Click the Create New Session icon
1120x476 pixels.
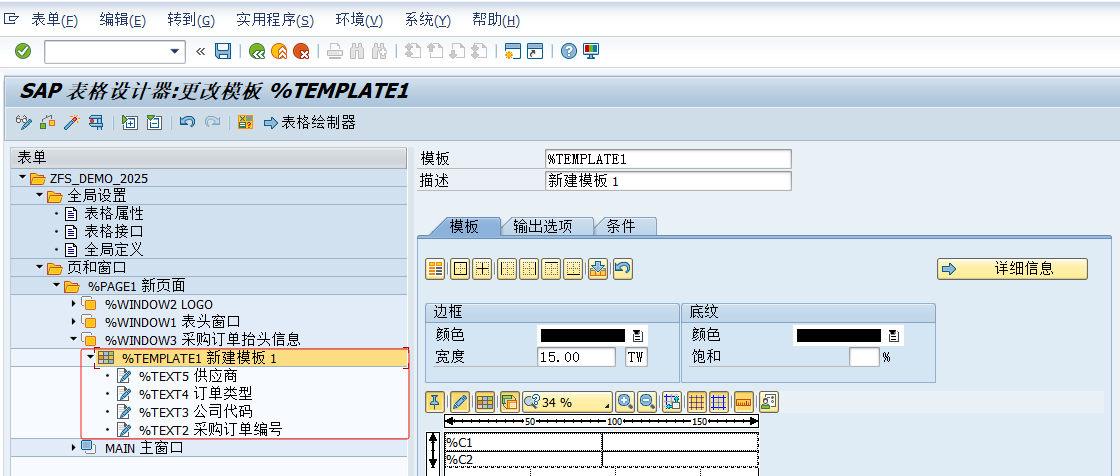pyautogui.click(x=513, y=51)
